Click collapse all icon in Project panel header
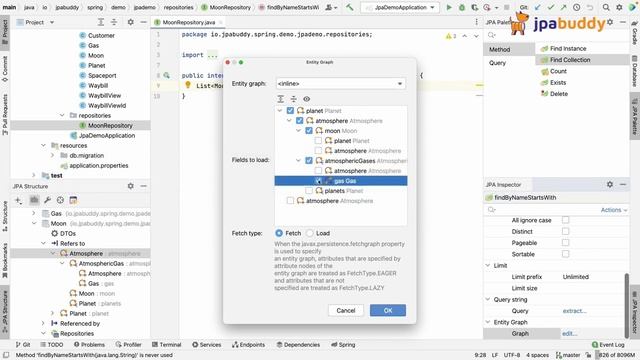 tap(114, 22)
